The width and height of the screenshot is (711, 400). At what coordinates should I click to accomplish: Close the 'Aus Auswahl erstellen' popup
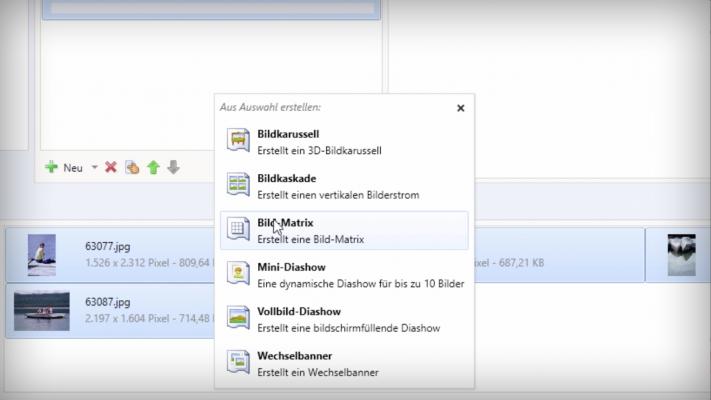click(x=461, y=108)
